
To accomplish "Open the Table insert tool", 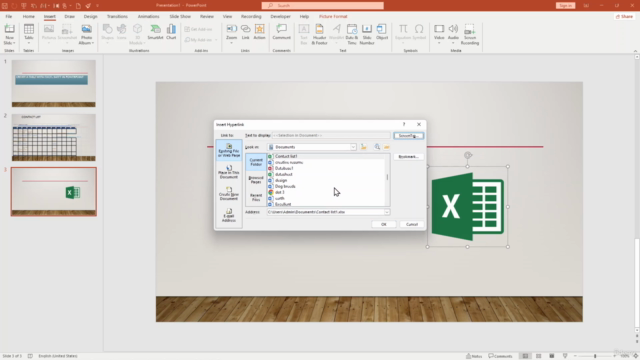I will pyautogui.click(x=29, y=34).
